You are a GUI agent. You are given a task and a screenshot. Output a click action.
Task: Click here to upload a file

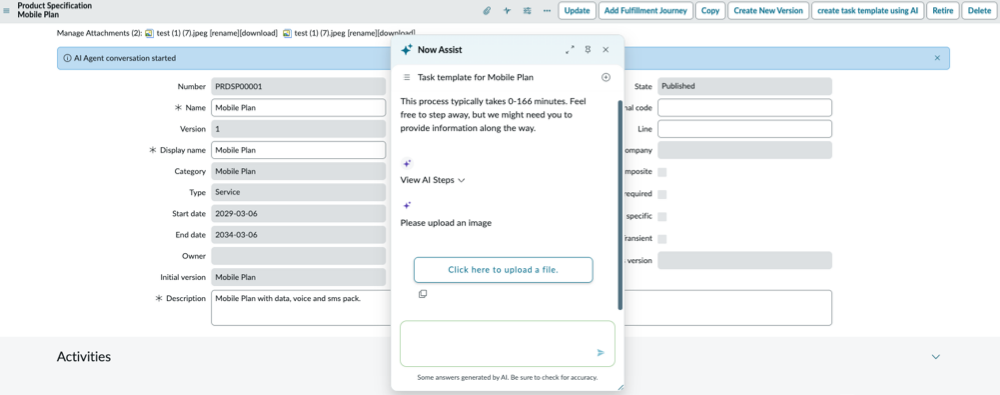click(503, 270)
